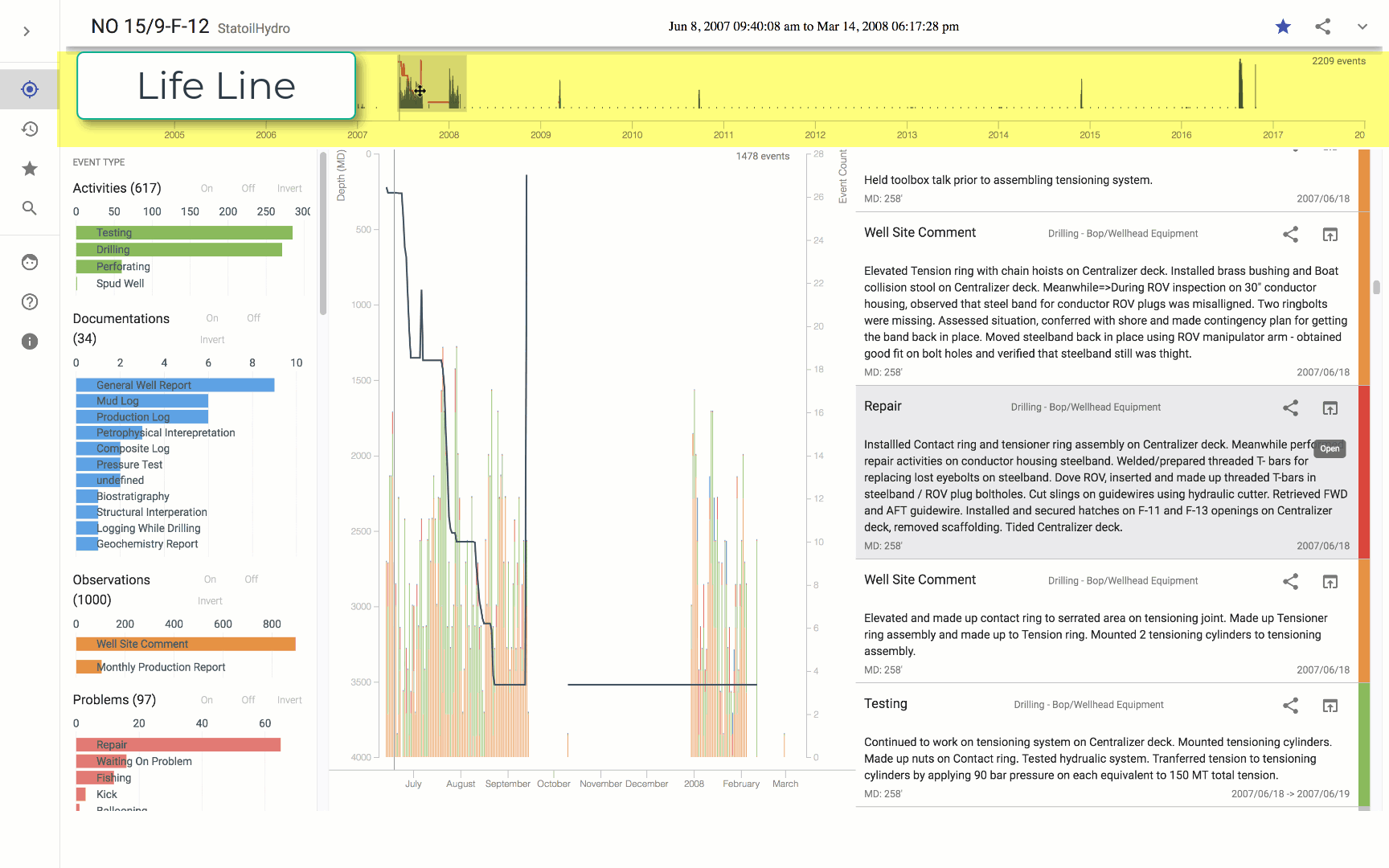Open the header dropdown chevron at top right

[x=1362, y=27]
